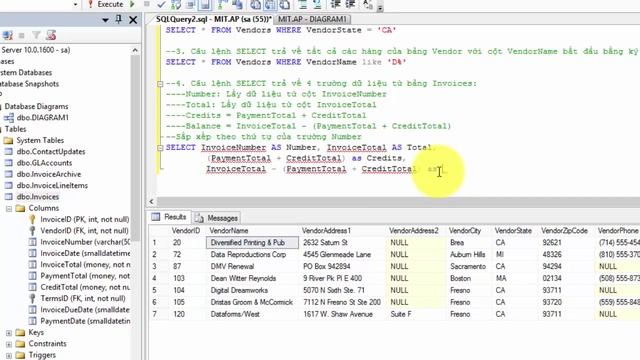
Task: Toggle Include Client Statistics
Action: point(237,4)
